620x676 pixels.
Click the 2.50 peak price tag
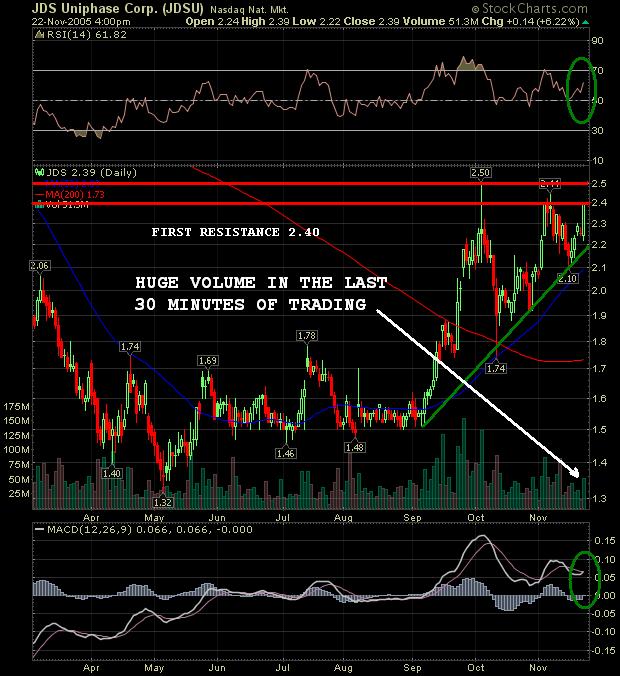click(x=480, y=173)
